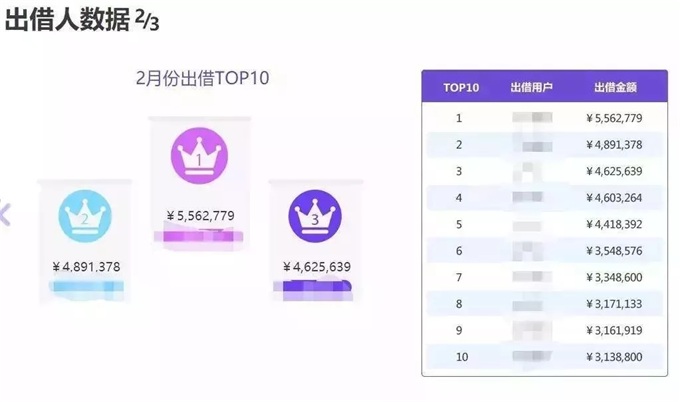Image resolution: width=680 pixels, height=402 pixels.
Task: Click the 出借用户 column header
Action: coord(531,87)
